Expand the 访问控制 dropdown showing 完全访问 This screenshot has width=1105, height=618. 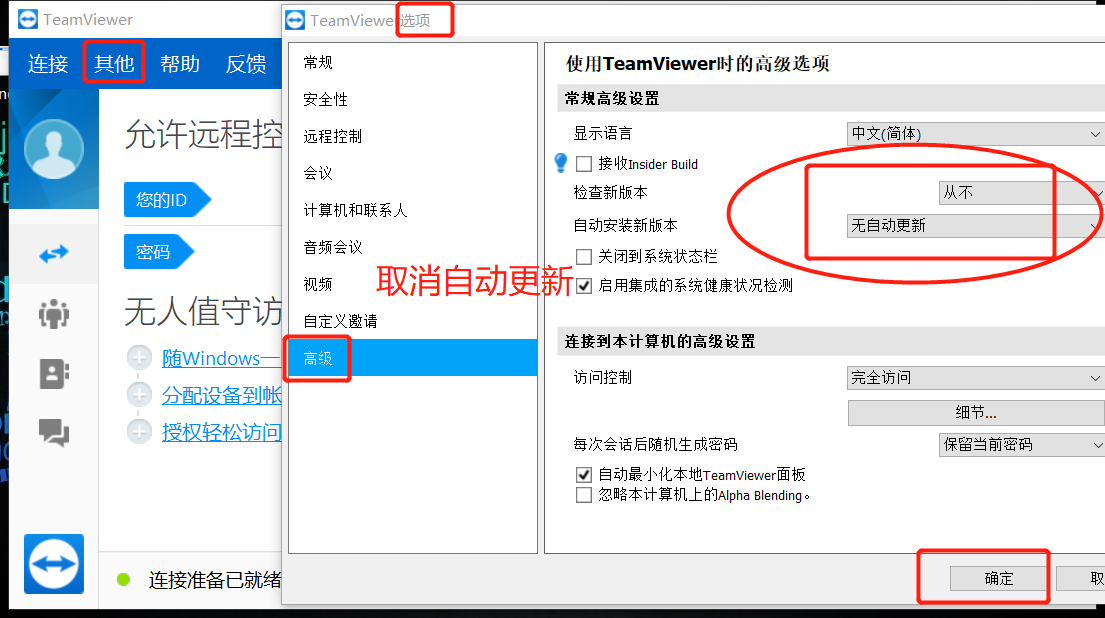[x=975, y=378]
